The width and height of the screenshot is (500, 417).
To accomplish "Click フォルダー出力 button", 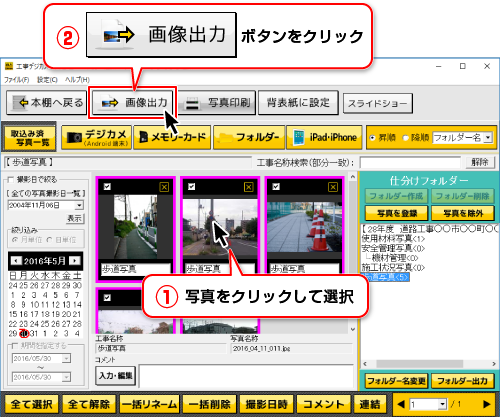I will tap(463, 381).
